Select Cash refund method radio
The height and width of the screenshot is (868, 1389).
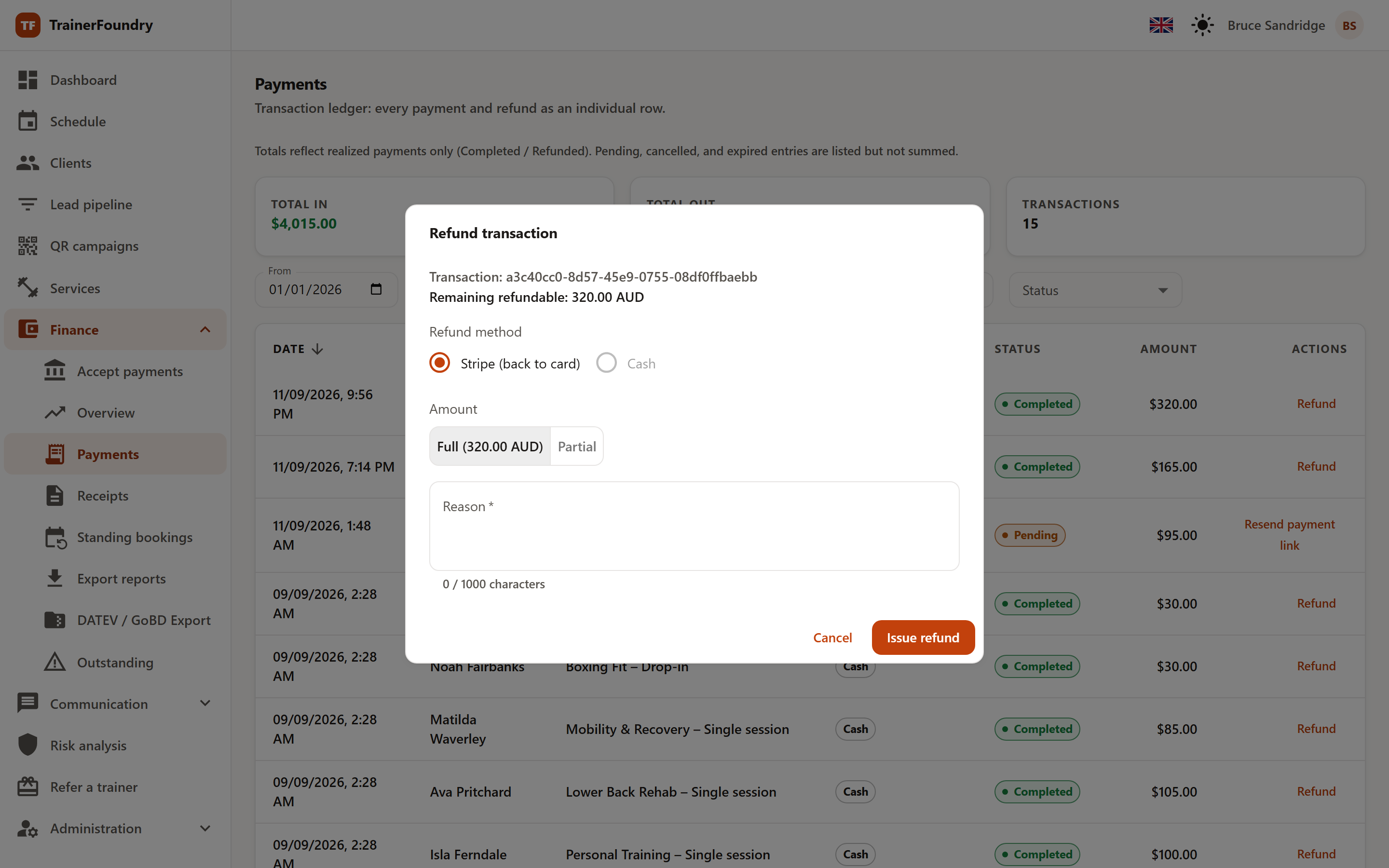click(606, 363)
